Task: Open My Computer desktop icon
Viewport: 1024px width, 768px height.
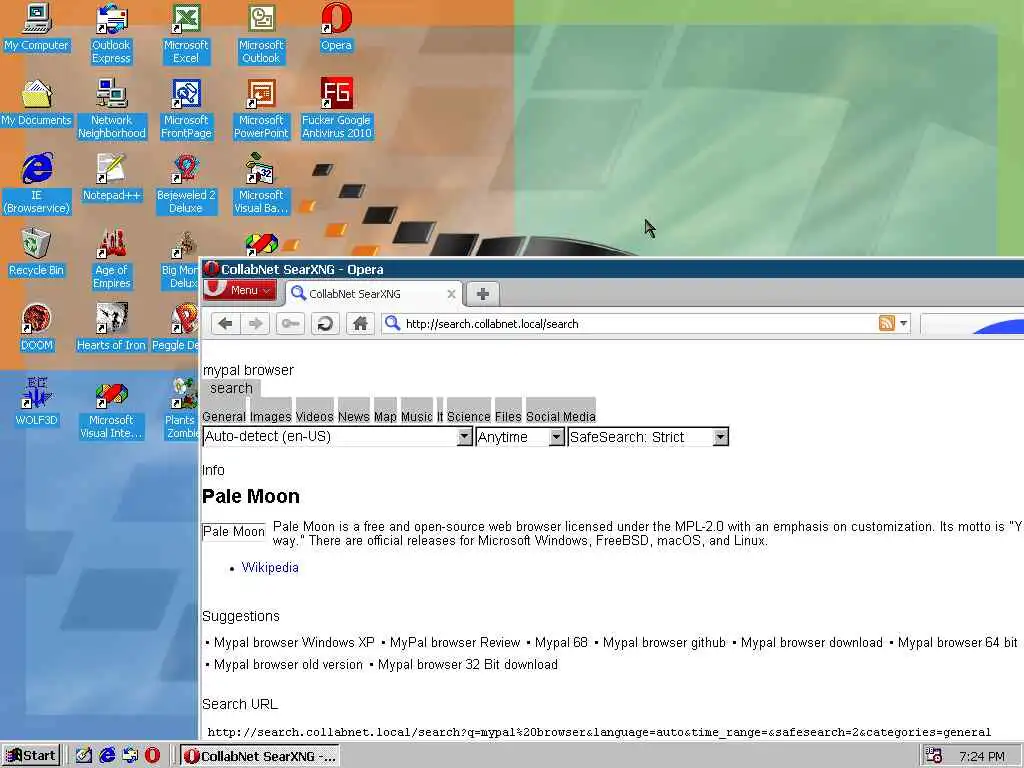Action: [36, 27]
